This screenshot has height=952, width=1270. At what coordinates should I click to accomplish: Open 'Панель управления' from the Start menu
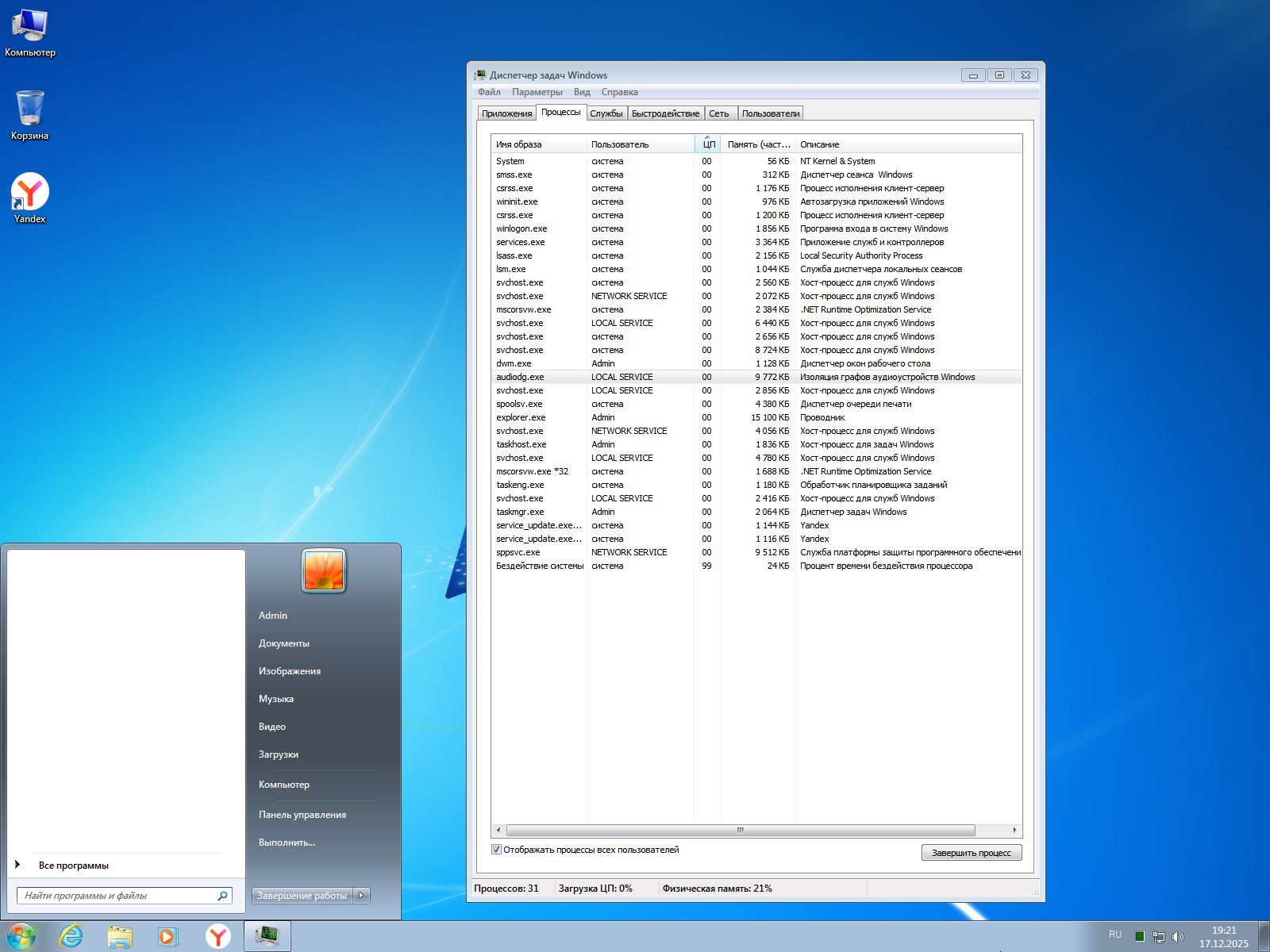point(302,815)
